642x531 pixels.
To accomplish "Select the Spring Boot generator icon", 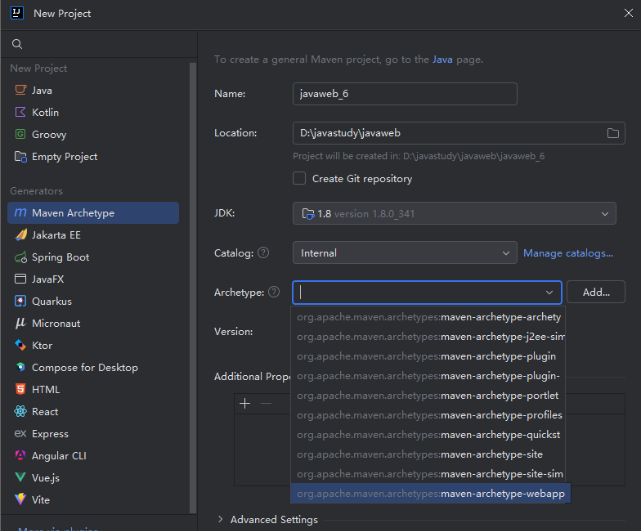I will [x=21, y=257].
